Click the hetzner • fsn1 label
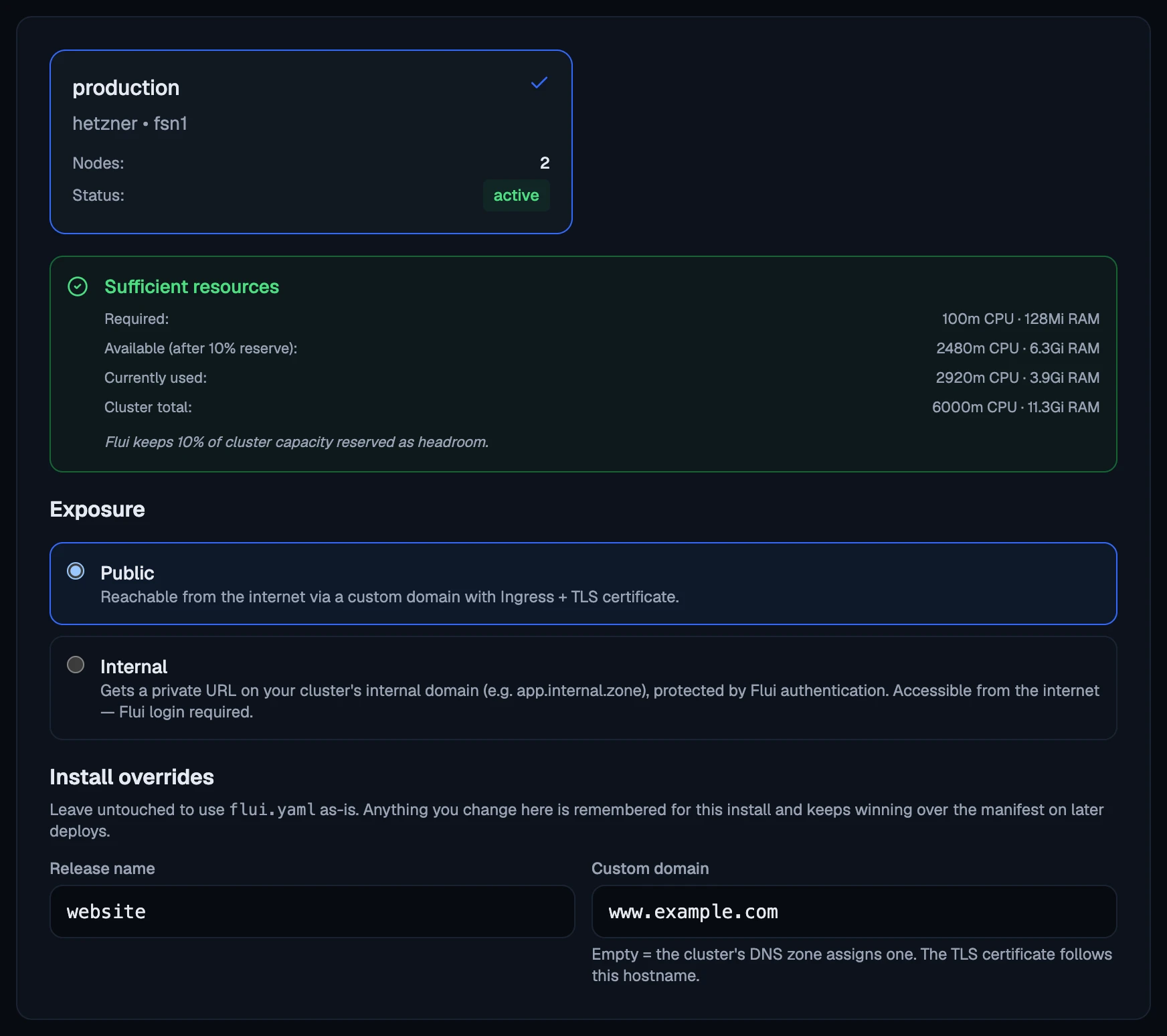This screenshot has height=1036, width=1167. pyautogui.click(x=130, y=124)
